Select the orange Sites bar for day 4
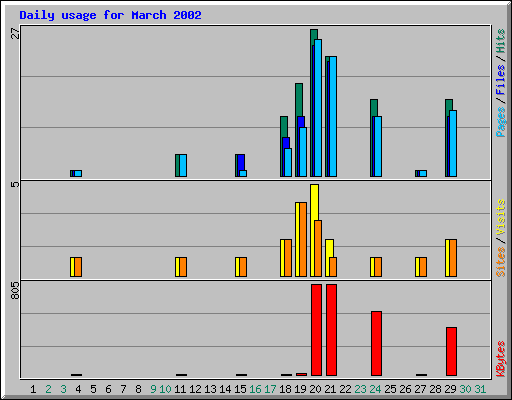Image resolution: width=512 pixels, height=400 pixels. coord(78,267)
